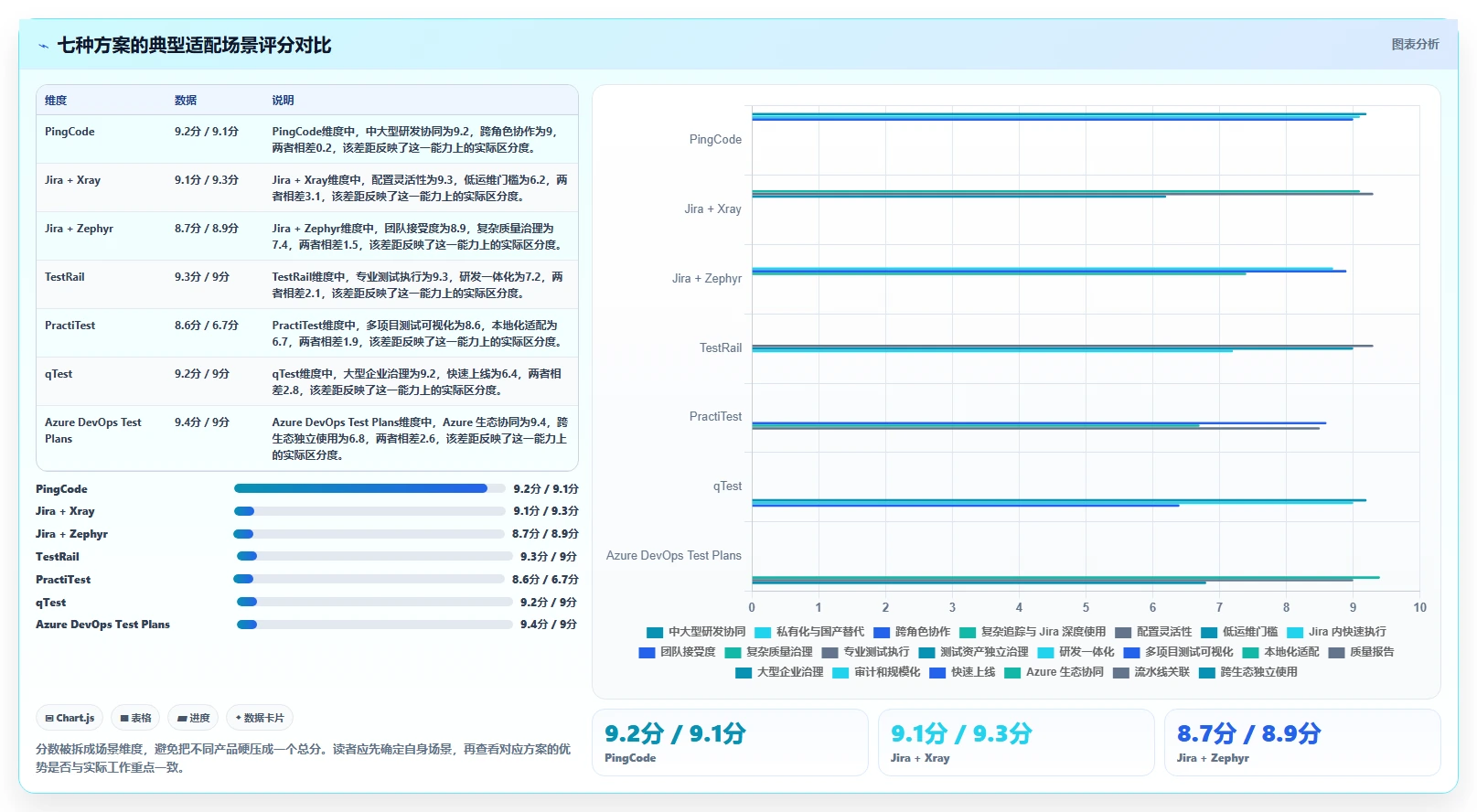Click the qTest description cell in the table
This screenshot has height=812, width=1477.
(420, 381)
